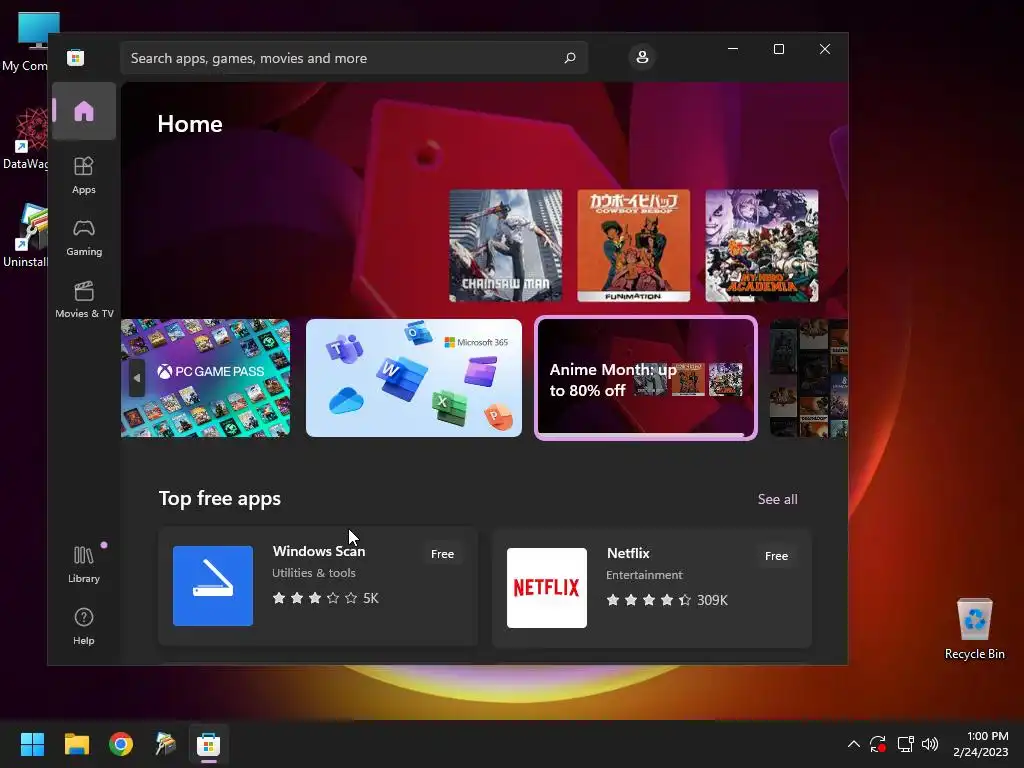Open the Windows Start menu
Screen dimensions: 1024x768
(32, 744)
